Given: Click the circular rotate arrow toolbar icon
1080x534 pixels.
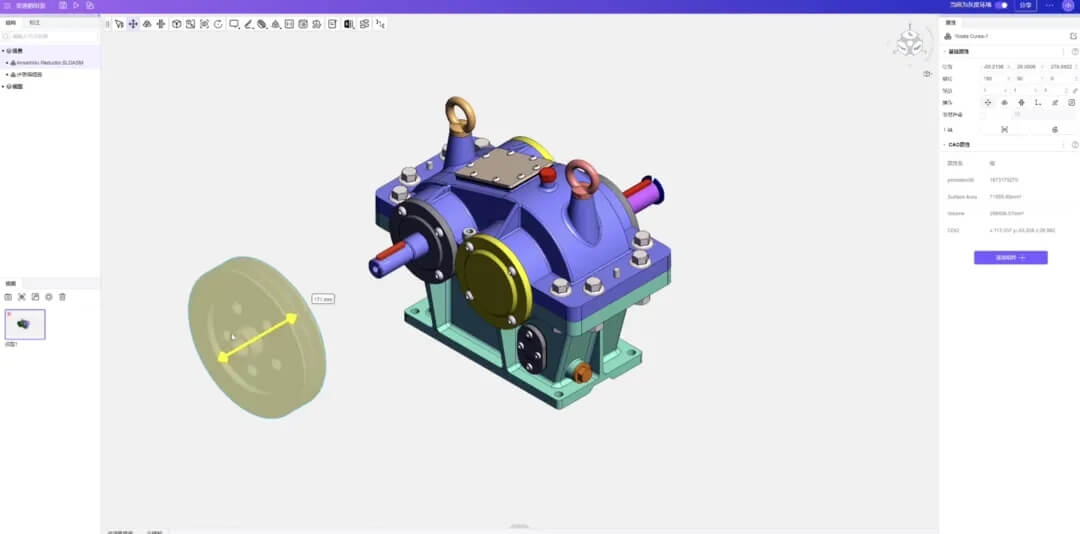Looking at the screenshot, I should pos(218,23).
